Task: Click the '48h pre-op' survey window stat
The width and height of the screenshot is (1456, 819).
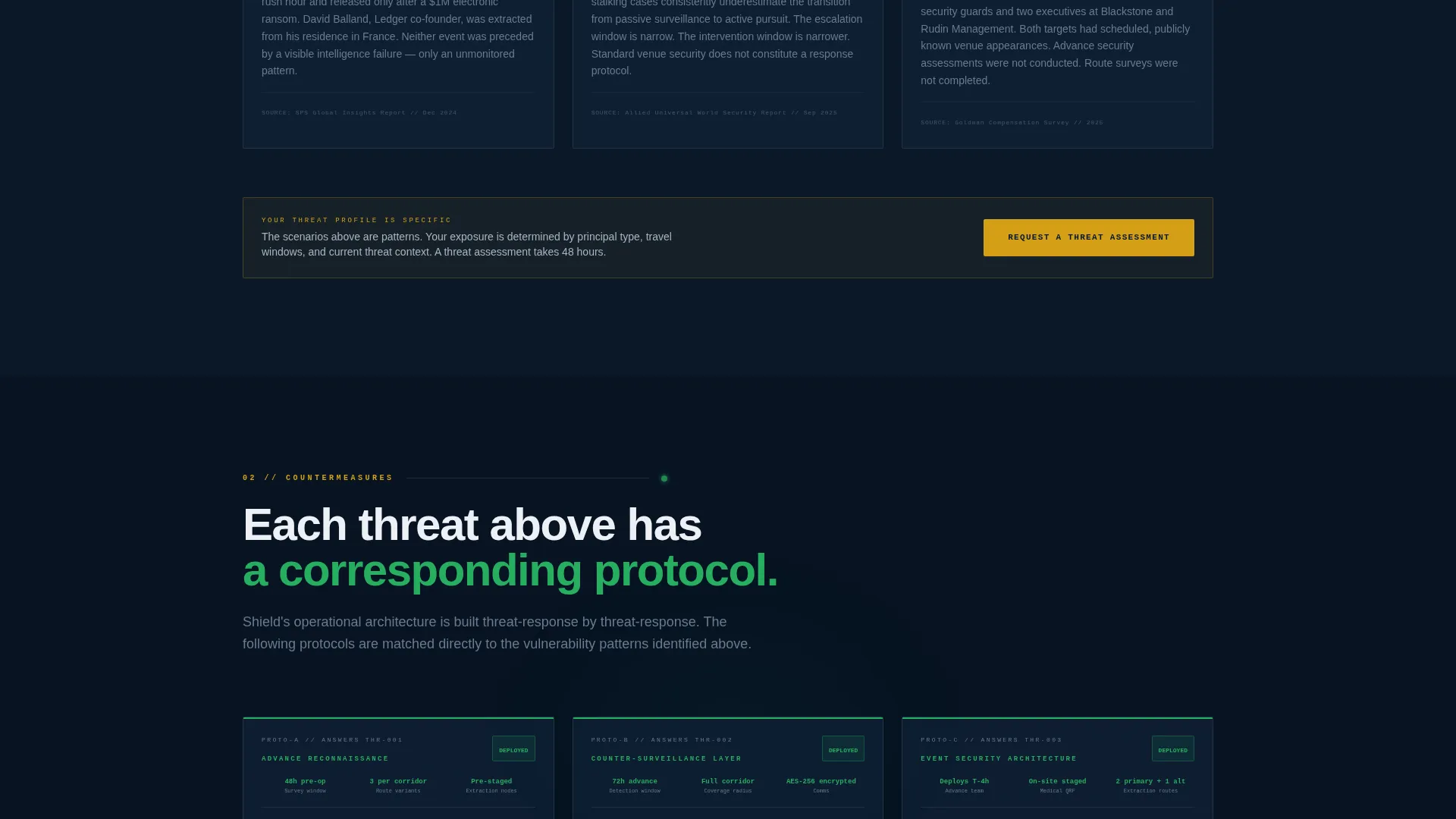Action: point(305,786)
